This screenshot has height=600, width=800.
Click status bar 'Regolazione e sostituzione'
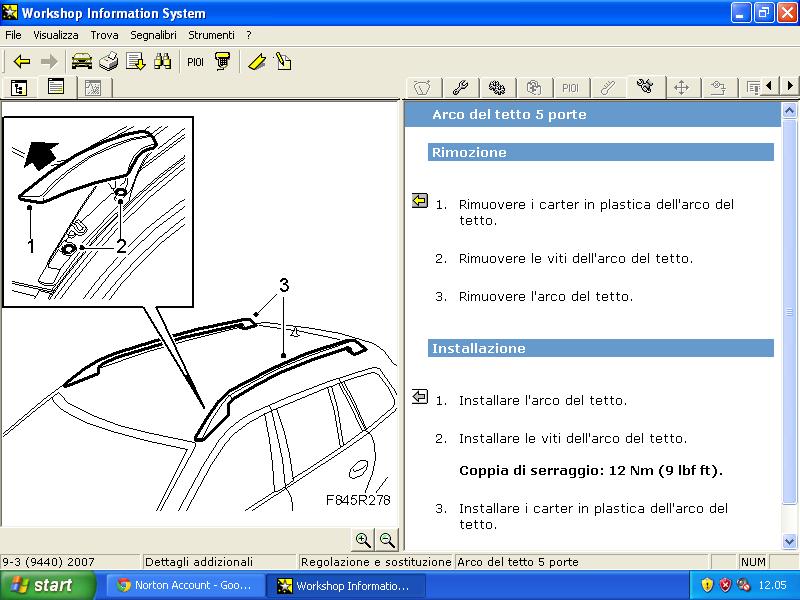[x=376, y=562]
